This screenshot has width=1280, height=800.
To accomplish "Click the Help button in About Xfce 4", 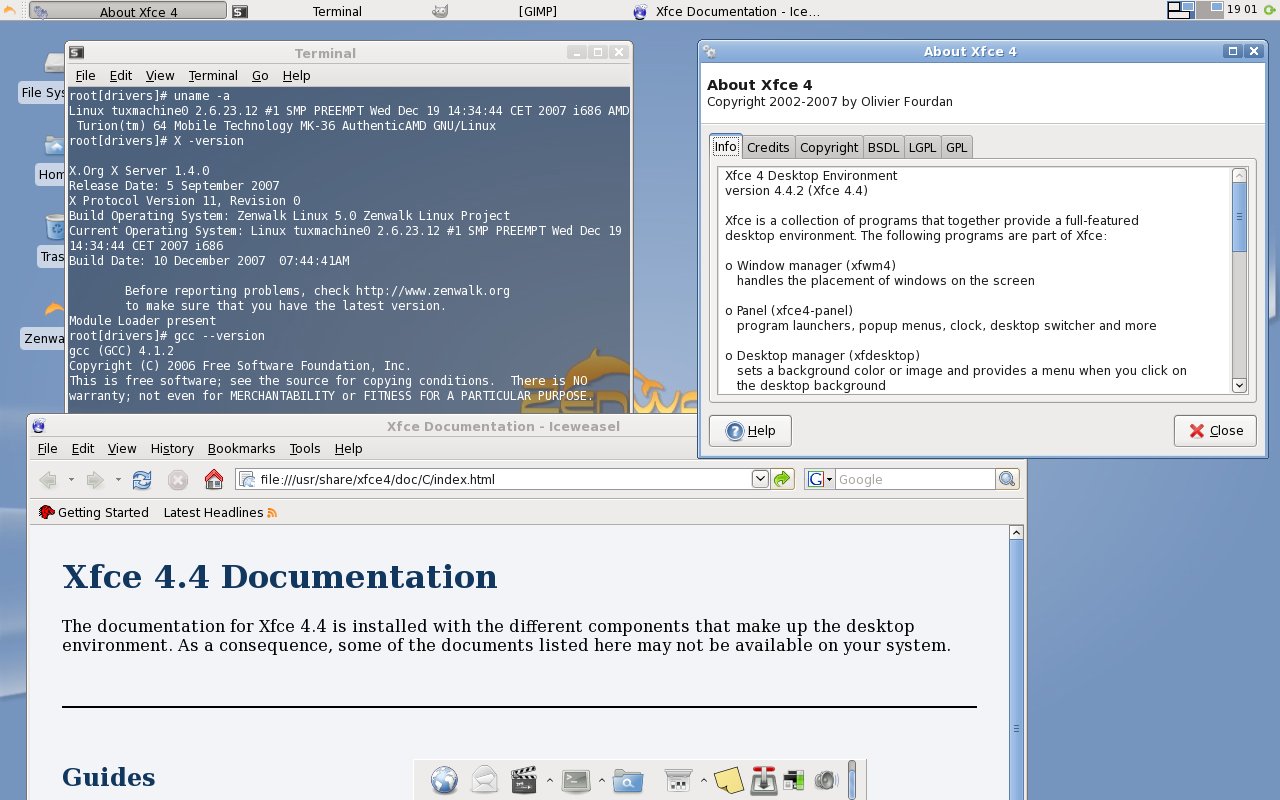I will coord(750,431).
